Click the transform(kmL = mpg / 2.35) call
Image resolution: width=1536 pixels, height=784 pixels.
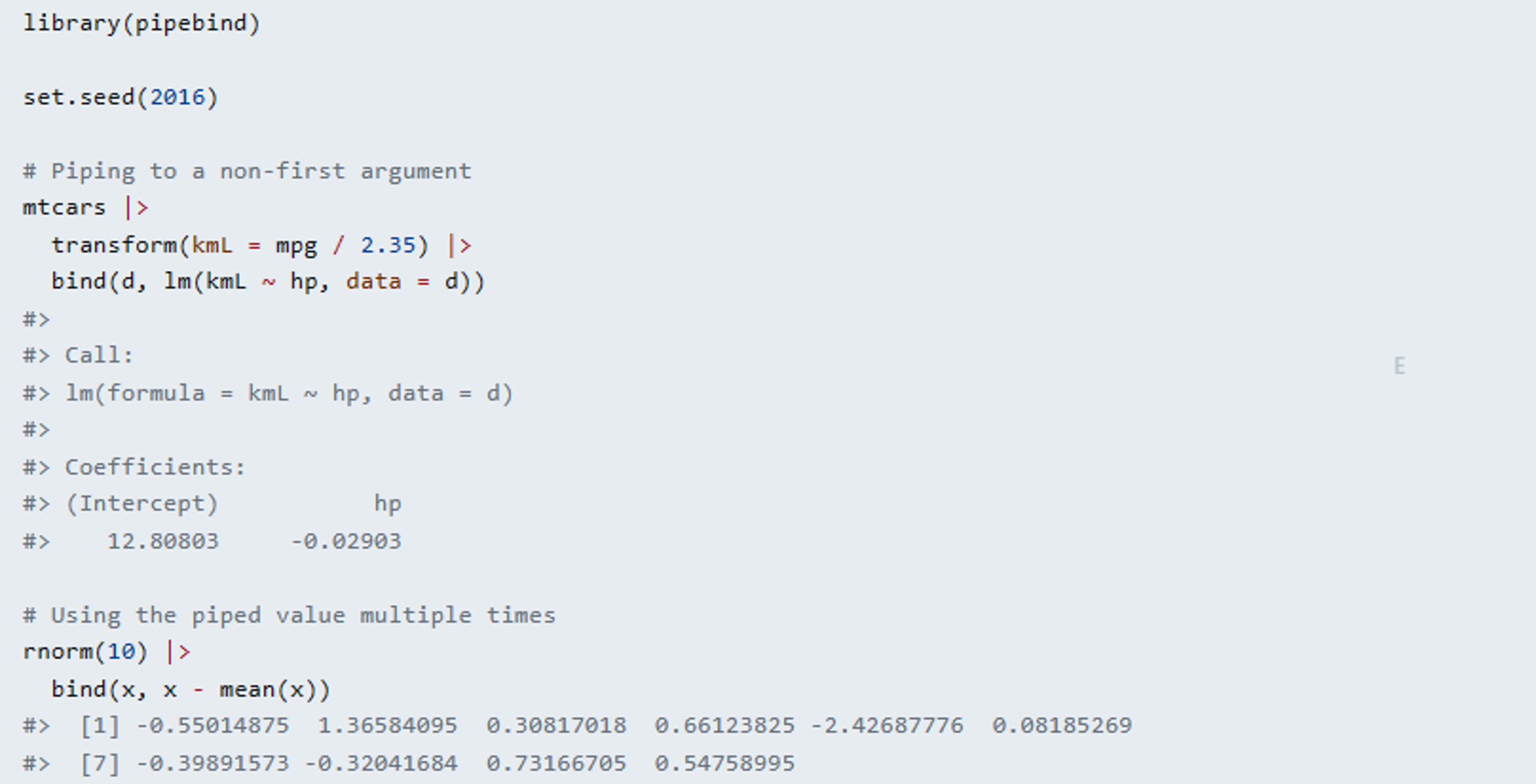(240, 245)
